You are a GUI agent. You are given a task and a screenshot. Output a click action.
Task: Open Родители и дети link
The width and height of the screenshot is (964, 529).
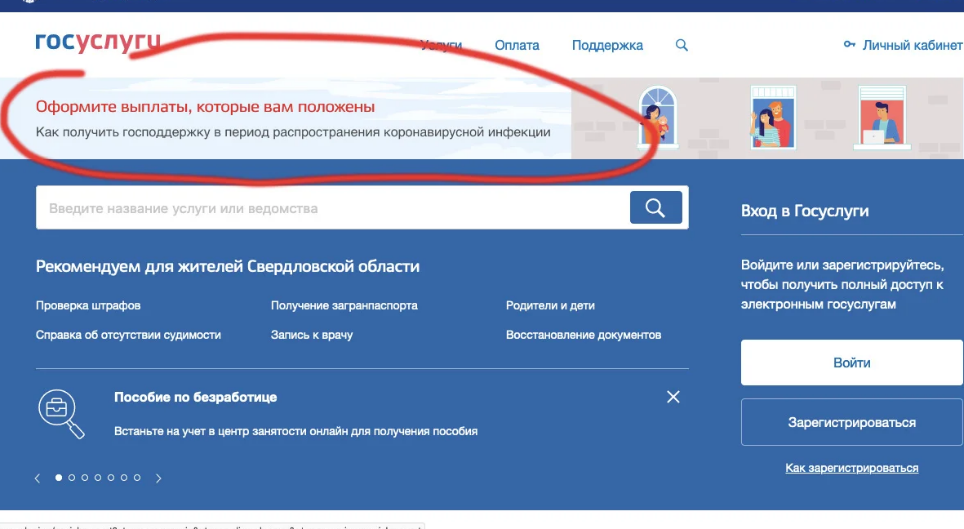click(x=550, y=306)
